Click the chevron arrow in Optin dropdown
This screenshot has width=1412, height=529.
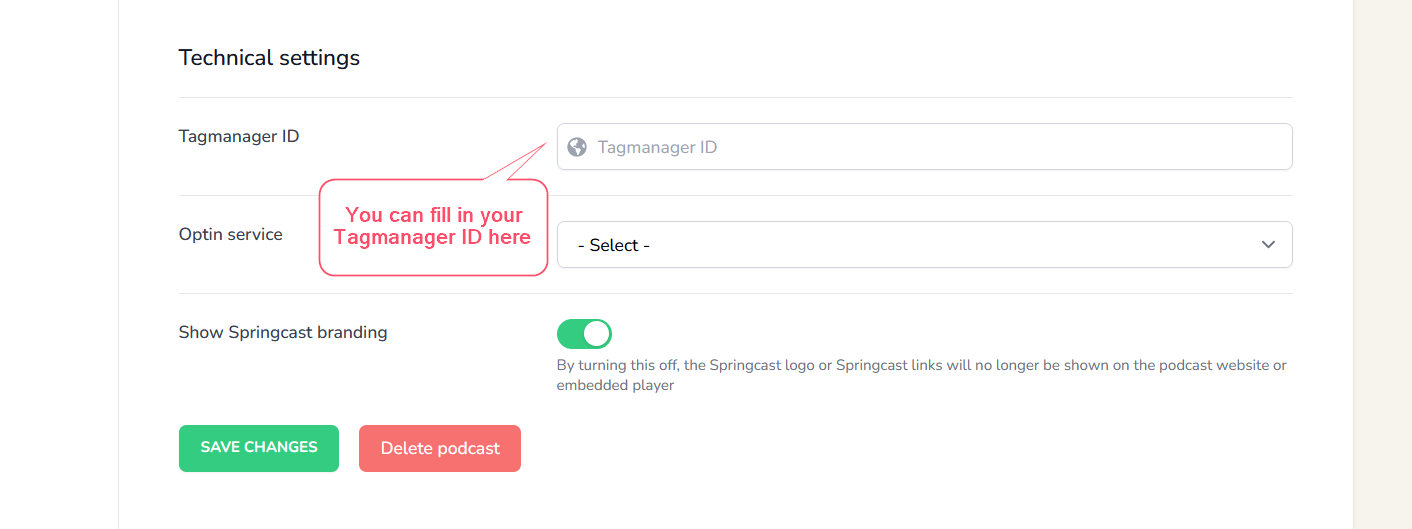click(1268, 245)
